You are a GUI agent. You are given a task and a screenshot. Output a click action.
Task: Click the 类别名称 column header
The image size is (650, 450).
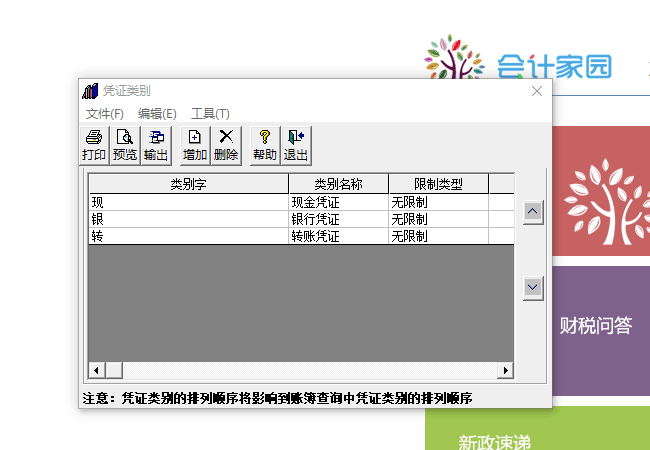338,184
